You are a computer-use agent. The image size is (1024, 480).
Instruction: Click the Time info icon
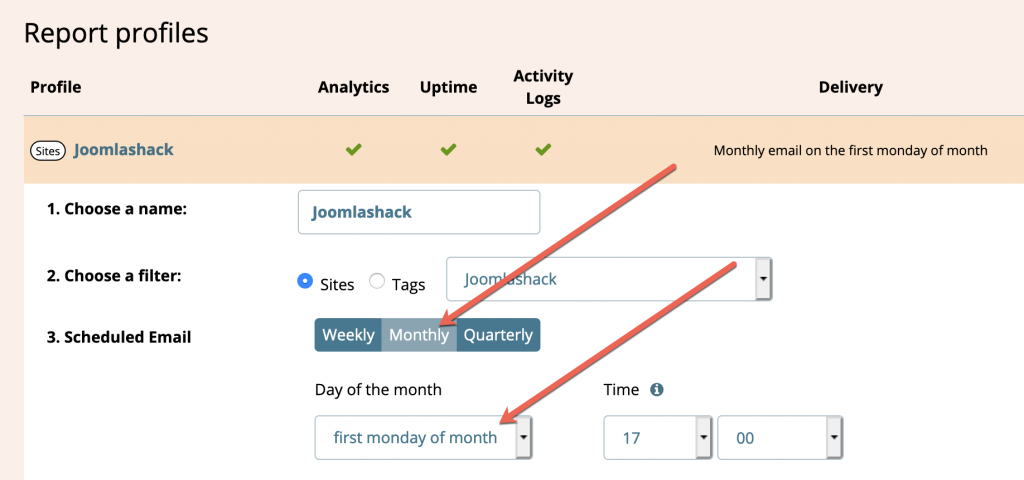[x=656, y=390]
